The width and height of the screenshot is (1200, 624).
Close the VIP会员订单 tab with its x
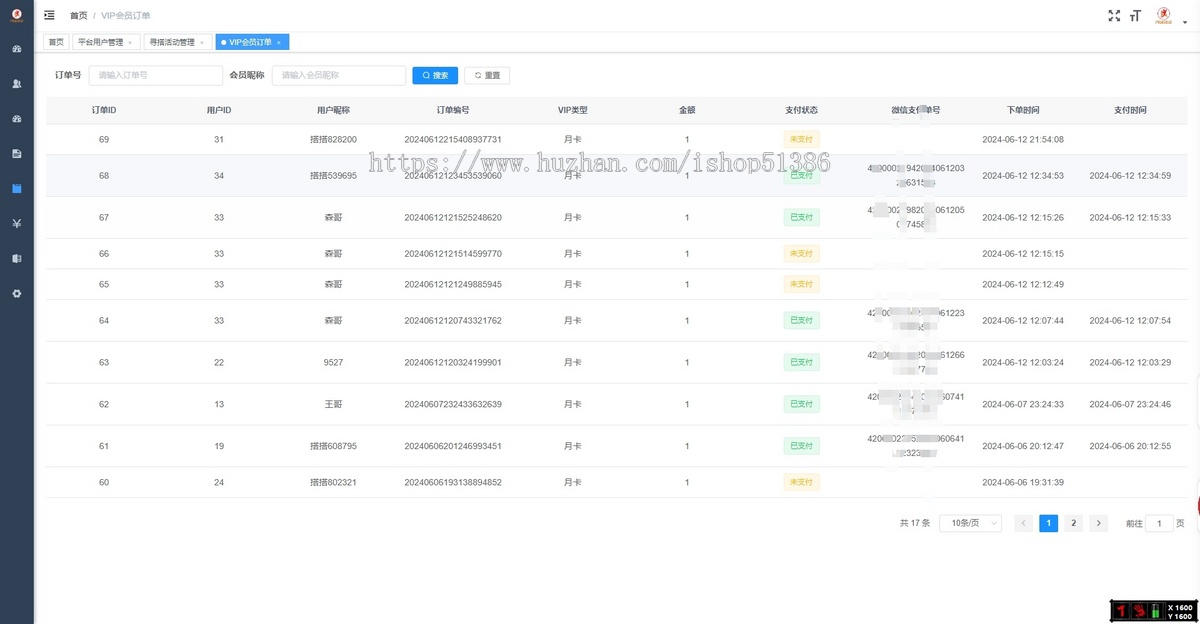tap(279, 42)
